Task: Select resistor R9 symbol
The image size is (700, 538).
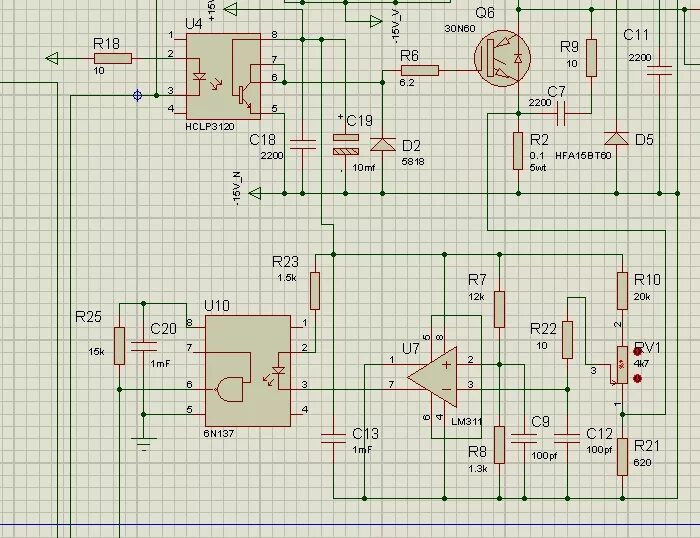Action: 592,58
